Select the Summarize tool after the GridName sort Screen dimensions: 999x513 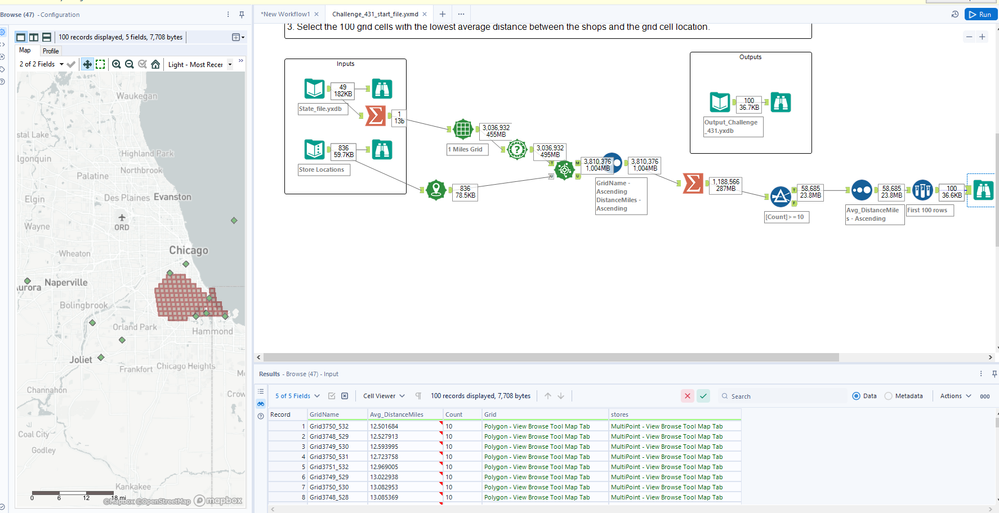693,184
